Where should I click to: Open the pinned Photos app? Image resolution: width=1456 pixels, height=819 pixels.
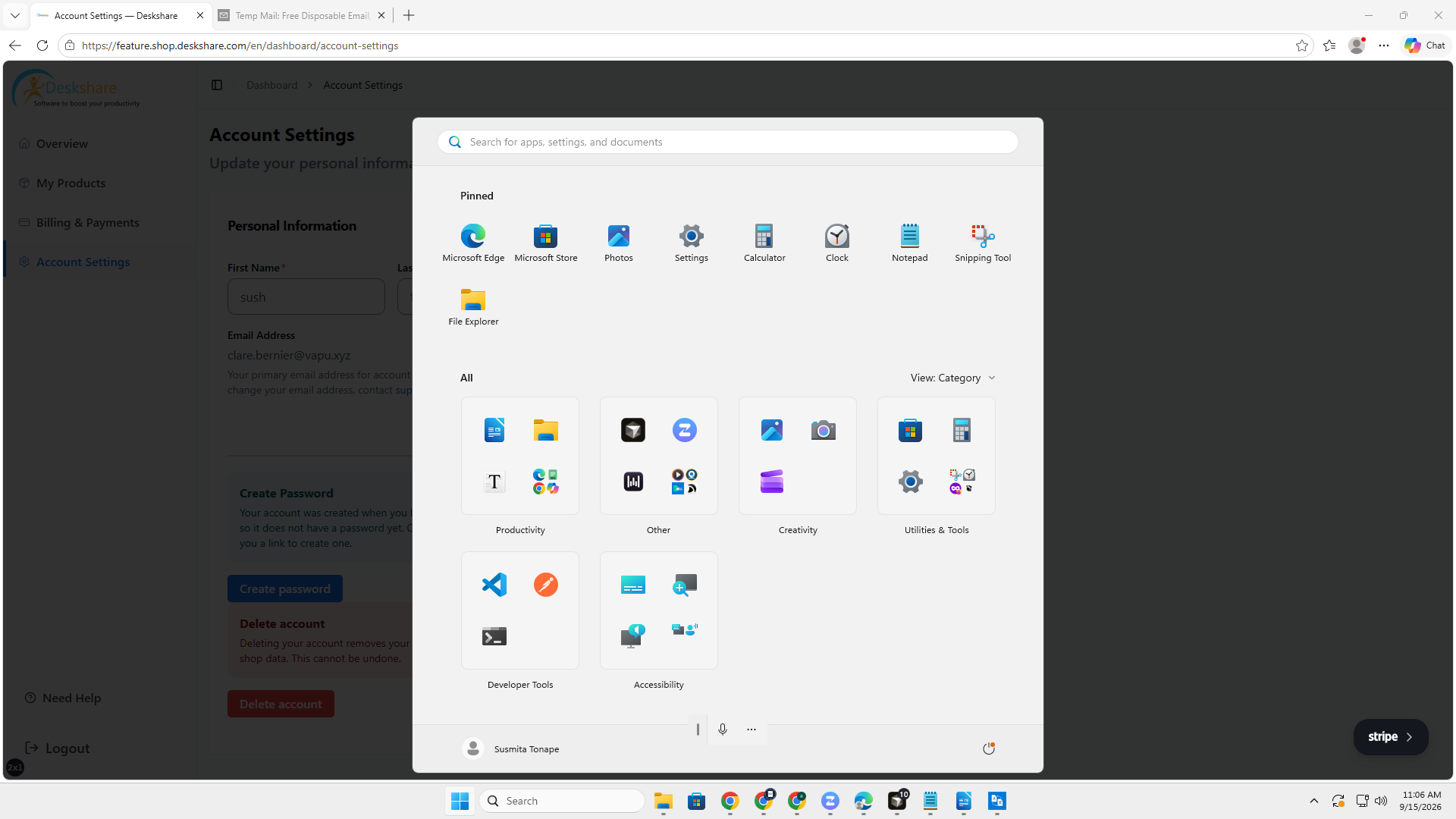pyautogui.click(x=618, y=243)
